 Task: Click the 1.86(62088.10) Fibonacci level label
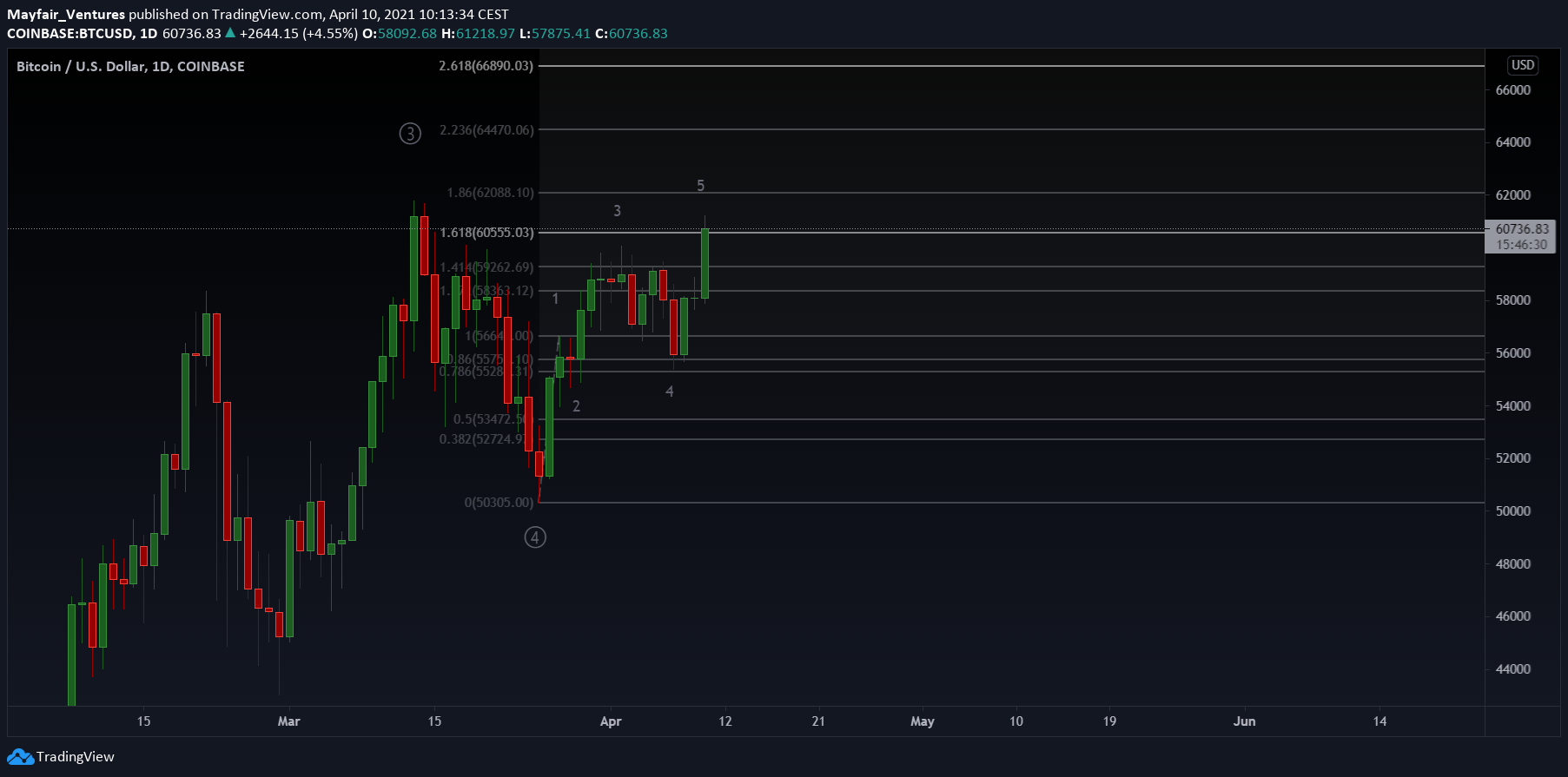(x=490, y=193)
